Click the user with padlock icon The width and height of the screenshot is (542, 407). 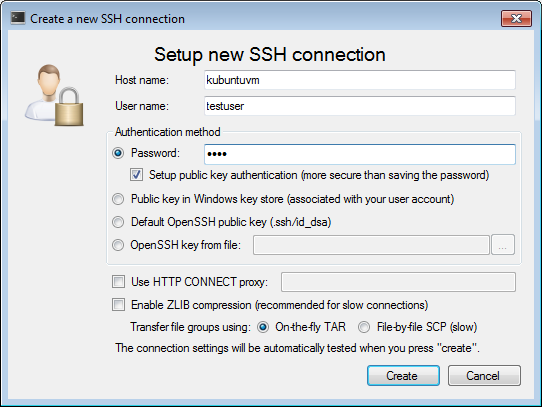pyautogui.click(x=54, y=95)
